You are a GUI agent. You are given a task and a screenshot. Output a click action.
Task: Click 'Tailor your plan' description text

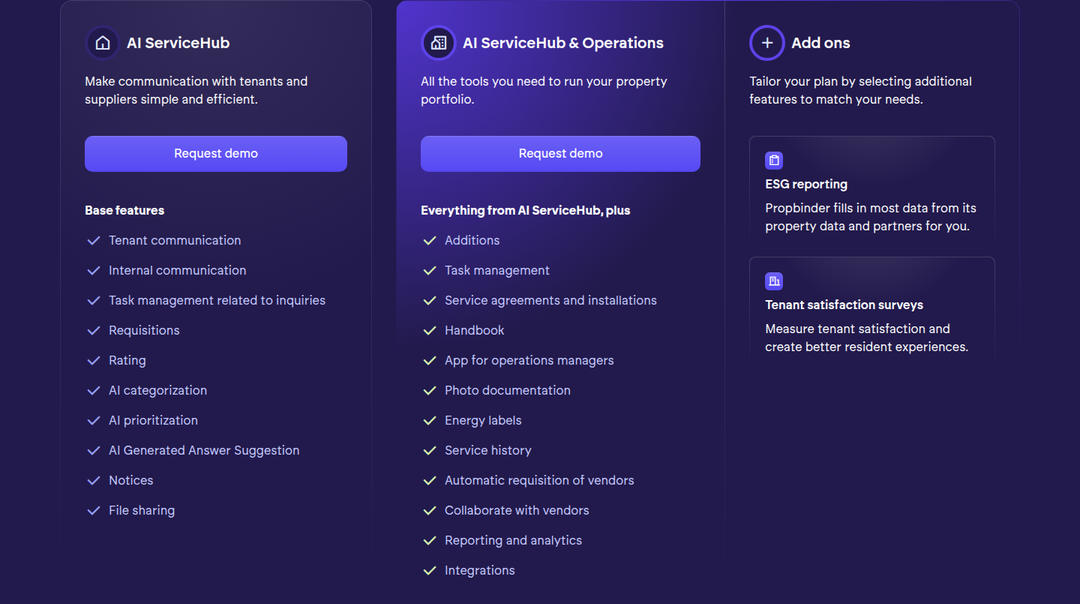tap(860, 90)
